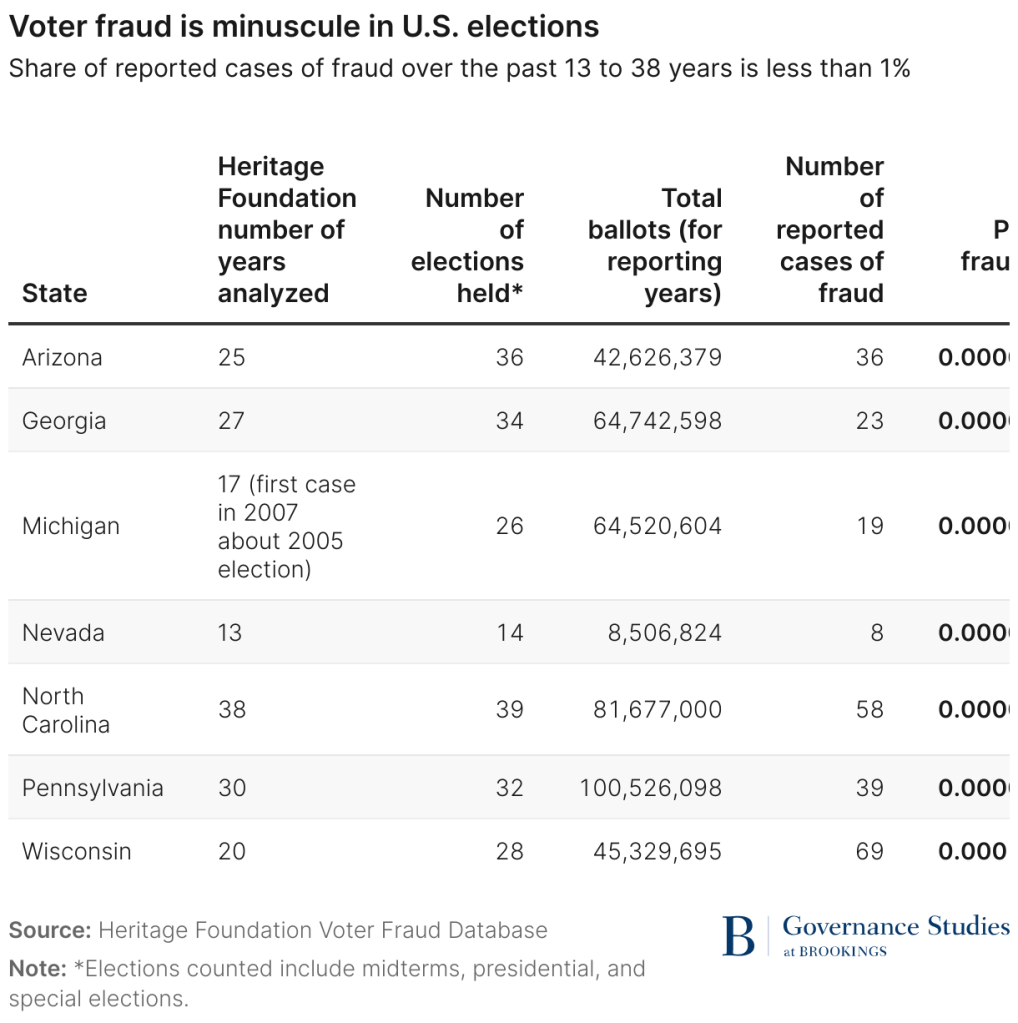
Task: Select the Georgia row label
Action: [x=64, y=420]
